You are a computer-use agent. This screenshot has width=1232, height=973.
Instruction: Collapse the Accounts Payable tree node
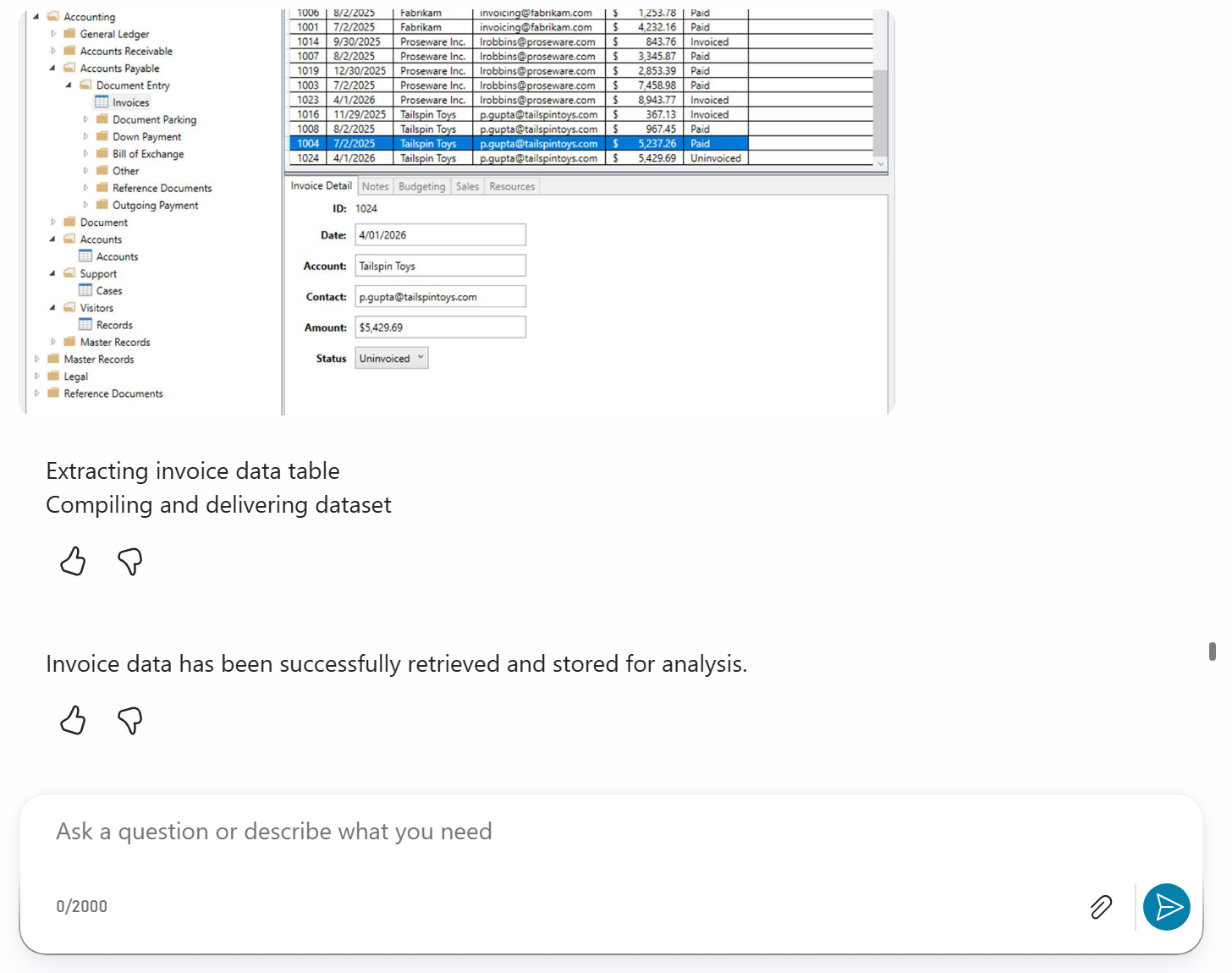(53, 69)
